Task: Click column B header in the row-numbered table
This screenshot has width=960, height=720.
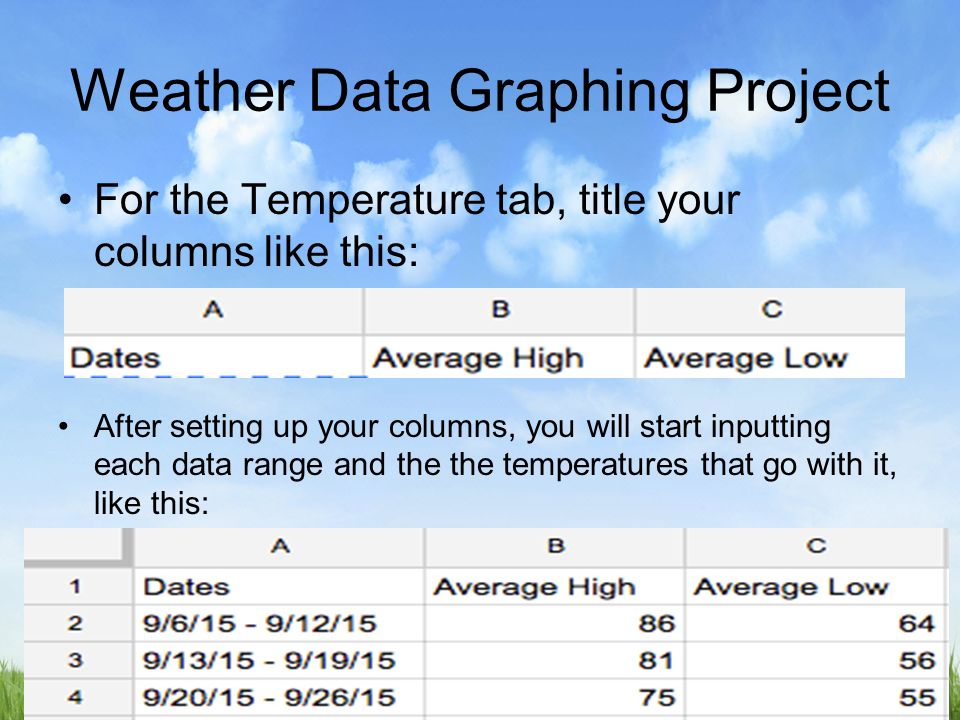Action: 555,547
